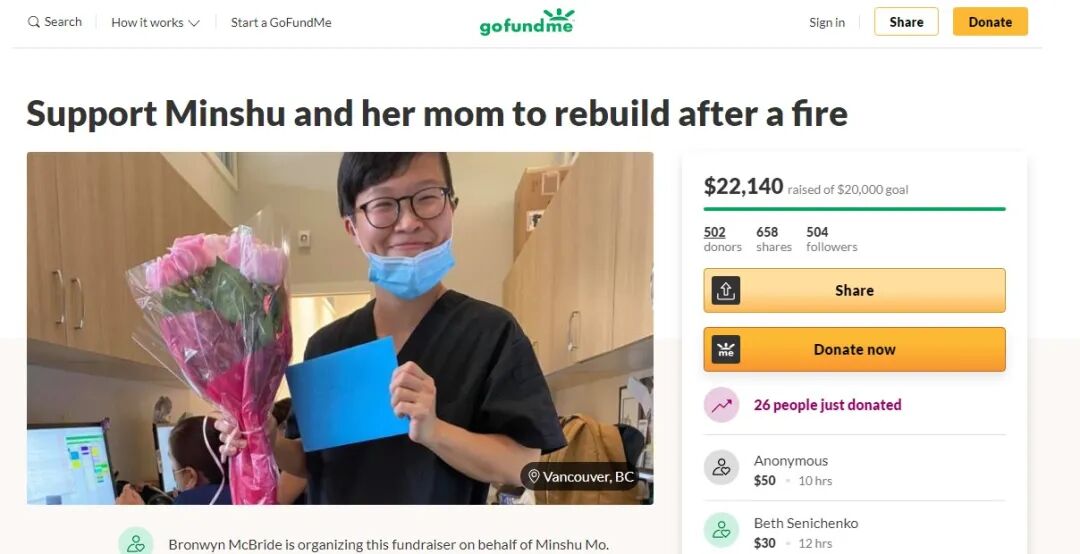
Task: Click the 26 people just donated text
Action: tap(827, 405)
